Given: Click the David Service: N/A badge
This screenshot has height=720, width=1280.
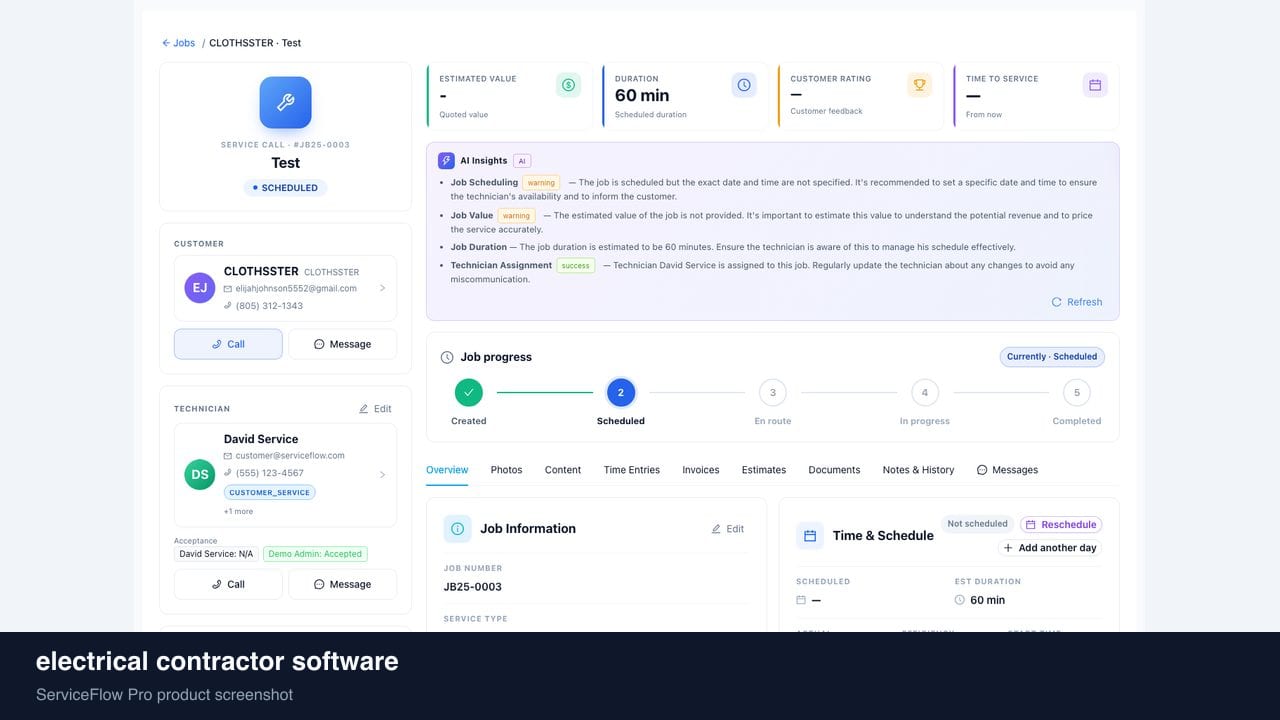Looking at the screenshot, I should [x=216, y=554].
